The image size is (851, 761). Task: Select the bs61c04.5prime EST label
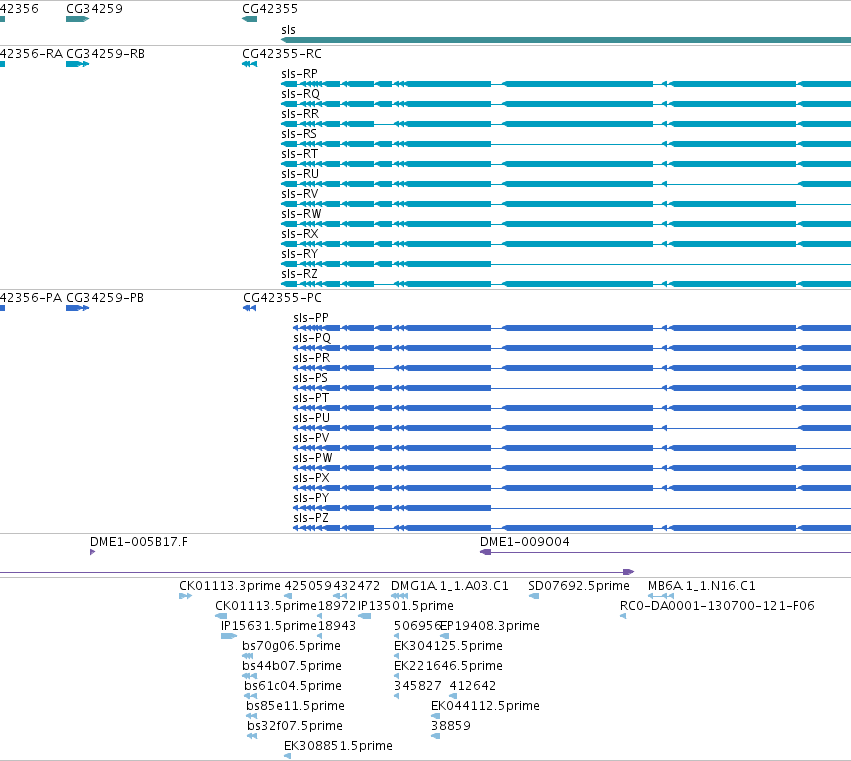tap(293, 686)
